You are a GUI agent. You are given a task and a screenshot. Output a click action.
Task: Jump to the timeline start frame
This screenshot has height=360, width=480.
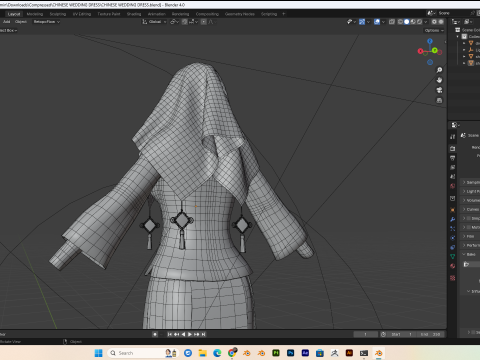pyautogui.click(x=169, y=334)
